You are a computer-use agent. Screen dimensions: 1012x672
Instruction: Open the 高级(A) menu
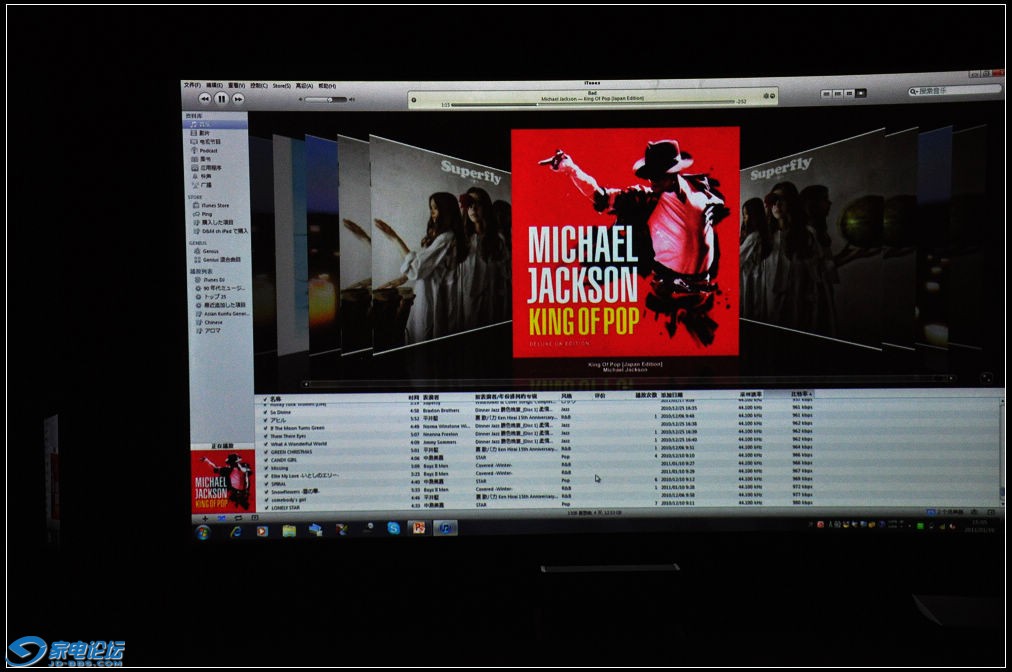(304, 85)
